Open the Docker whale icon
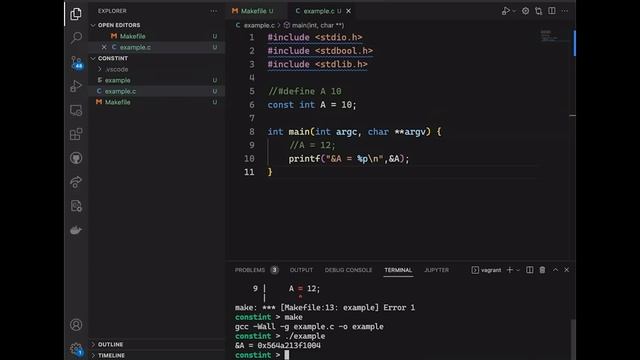This screenshot has height=360, width=640. click(x=76, y=230)
